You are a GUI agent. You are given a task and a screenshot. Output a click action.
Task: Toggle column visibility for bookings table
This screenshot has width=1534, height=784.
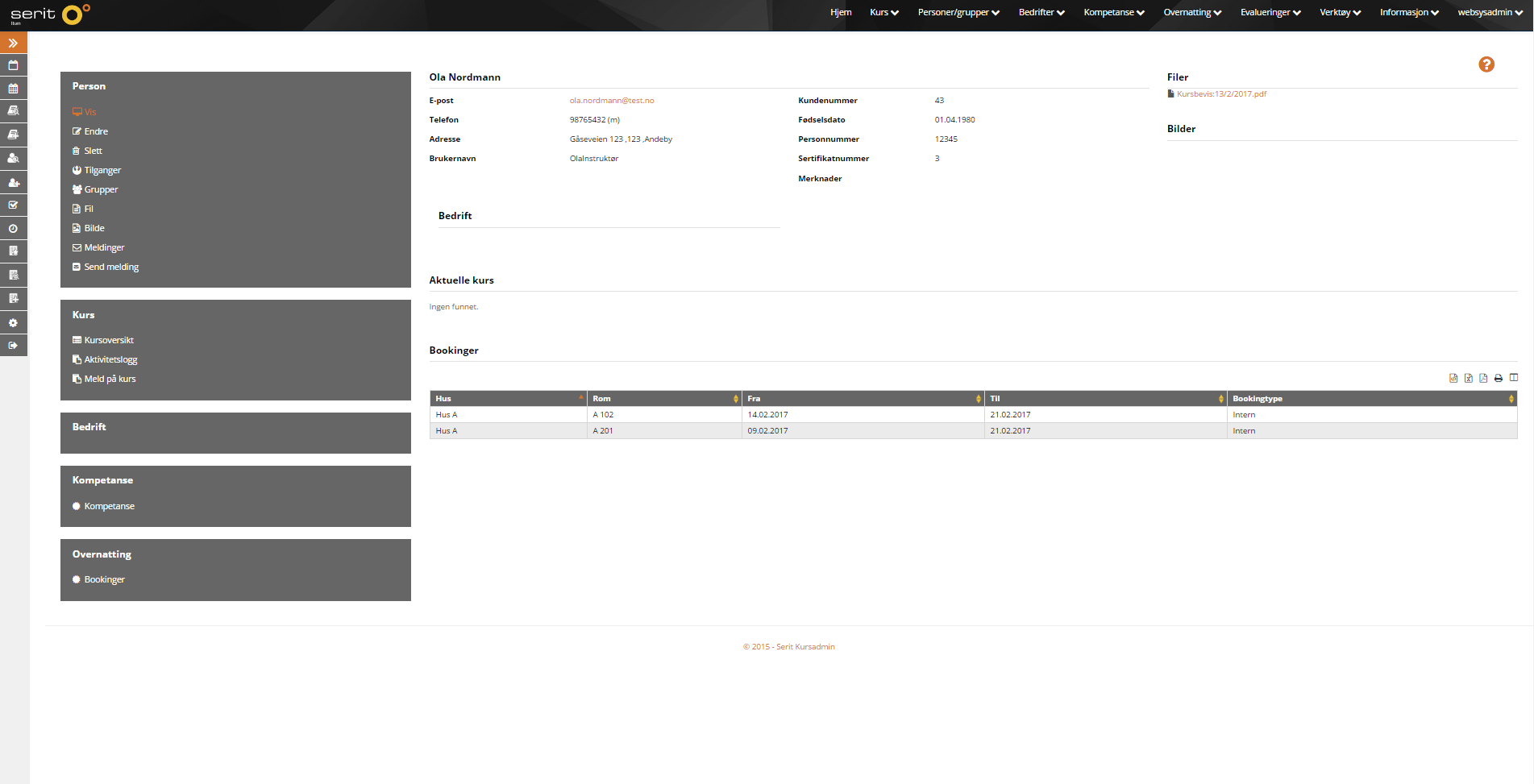(1514, 378)
